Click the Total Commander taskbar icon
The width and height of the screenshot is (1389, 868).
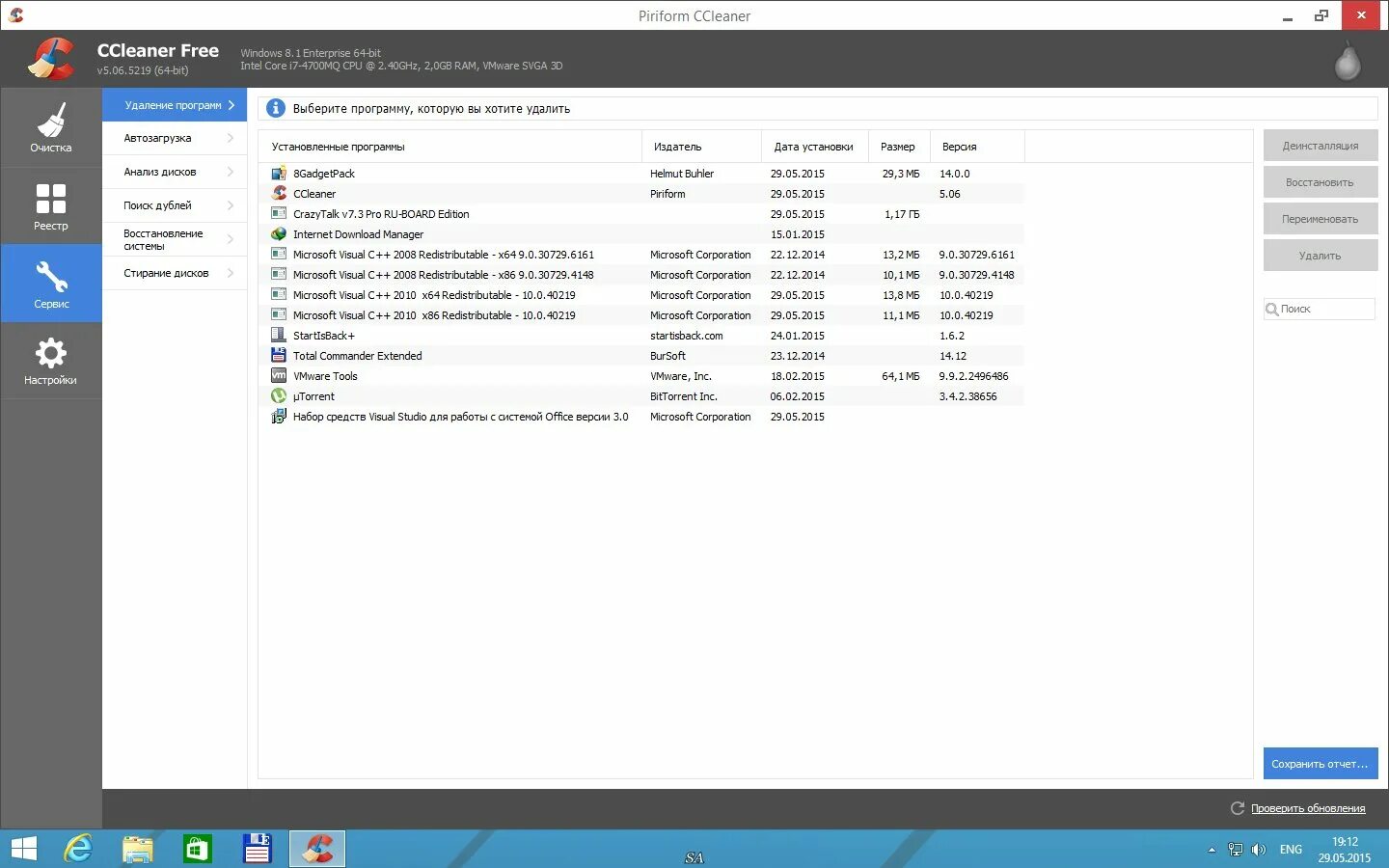[257, 849]
